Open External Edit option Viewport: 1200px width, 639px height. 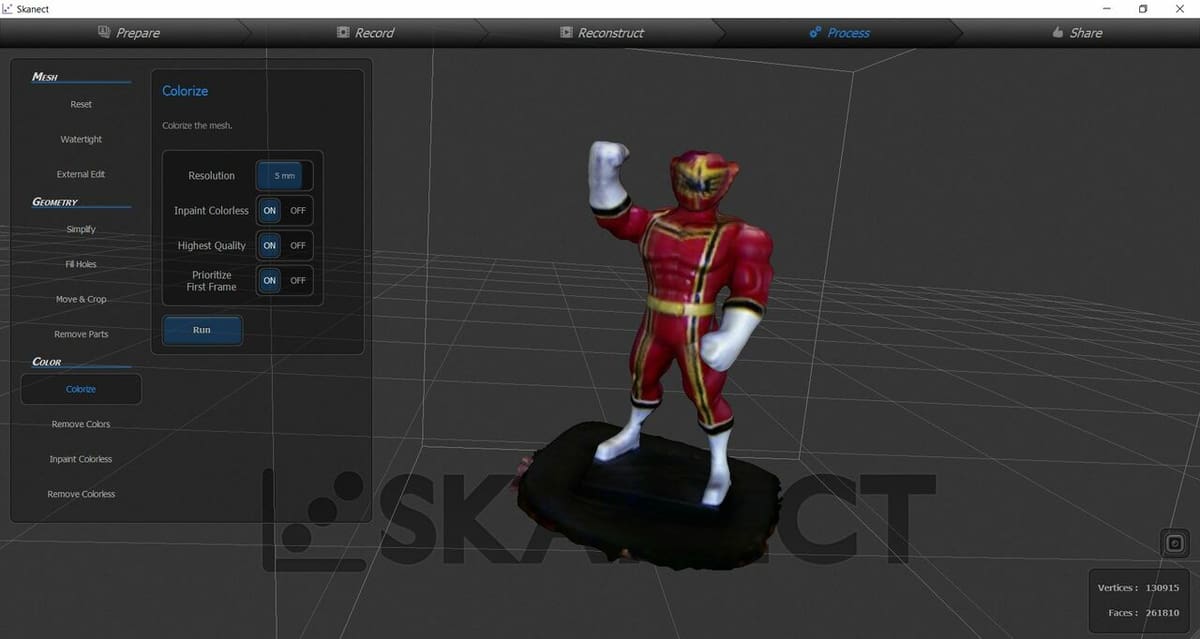tap(81, 175)
